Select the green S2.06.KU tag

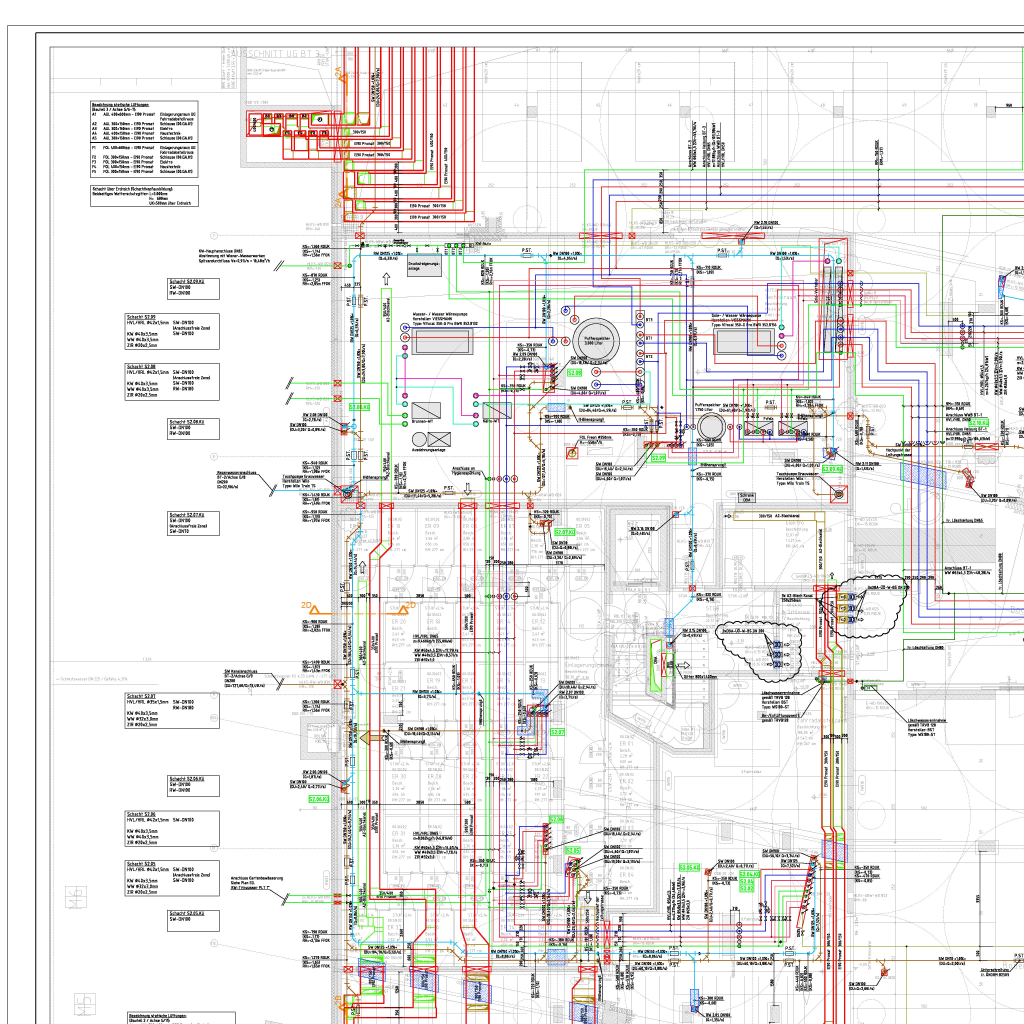319,799
